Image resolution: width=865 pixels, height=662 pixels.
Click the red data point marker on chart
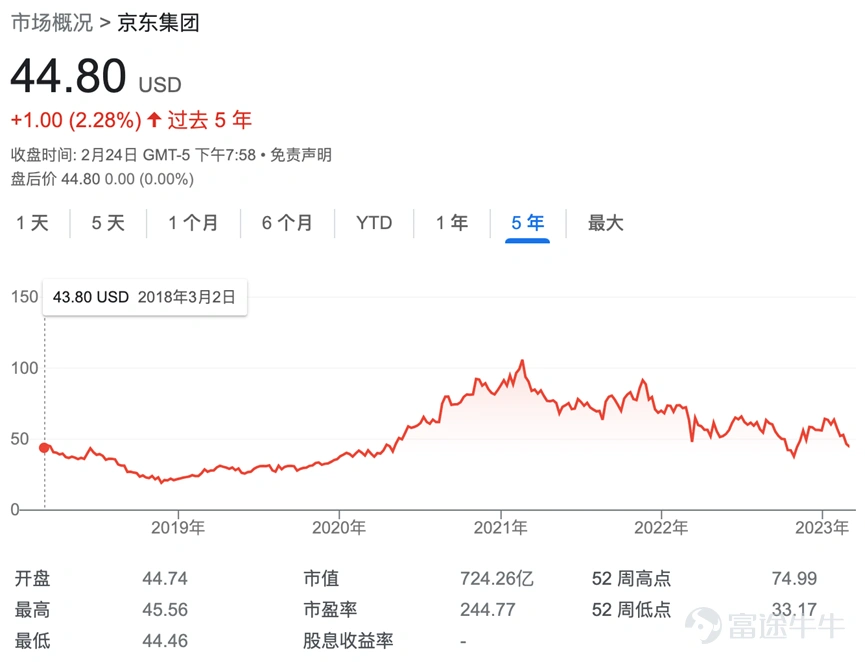coord(44,447)
